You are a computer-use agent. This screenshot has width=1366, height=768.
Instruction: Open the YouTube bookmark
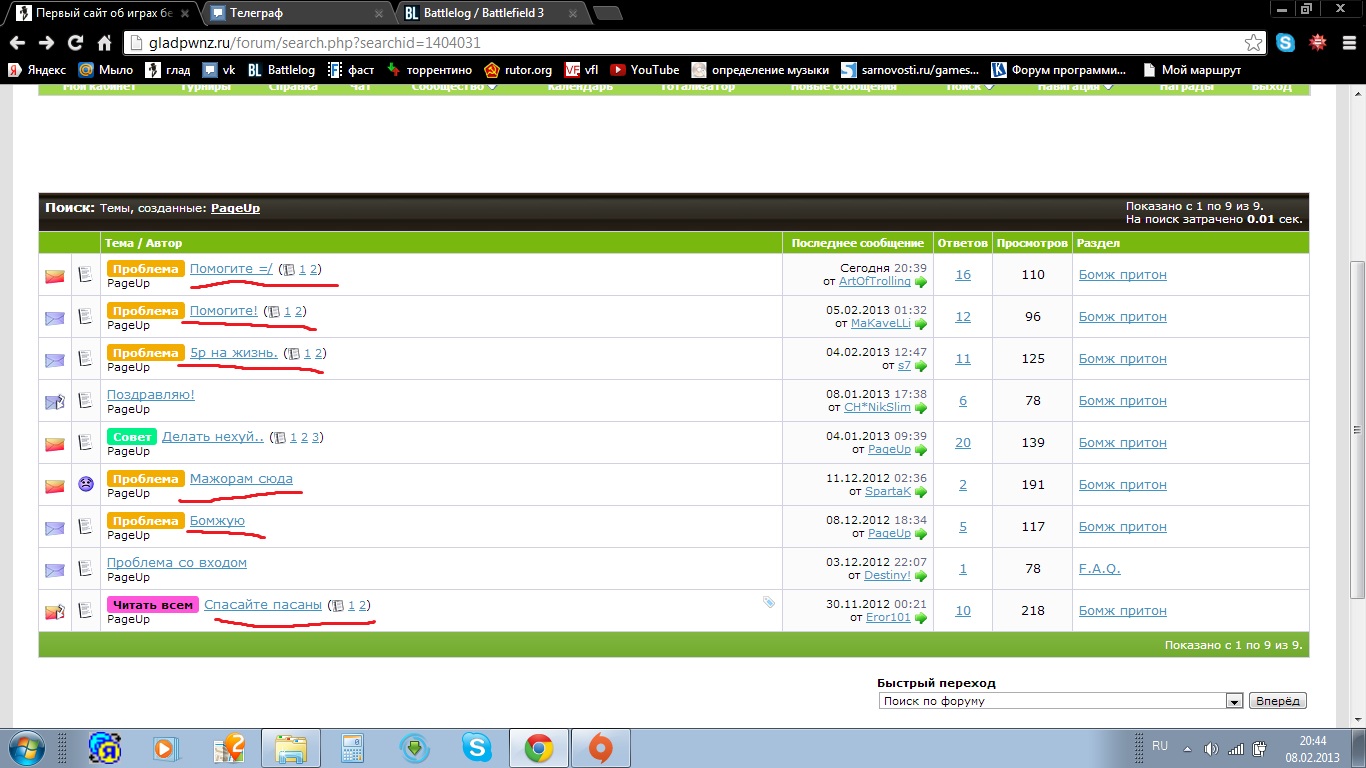point(645,70)
